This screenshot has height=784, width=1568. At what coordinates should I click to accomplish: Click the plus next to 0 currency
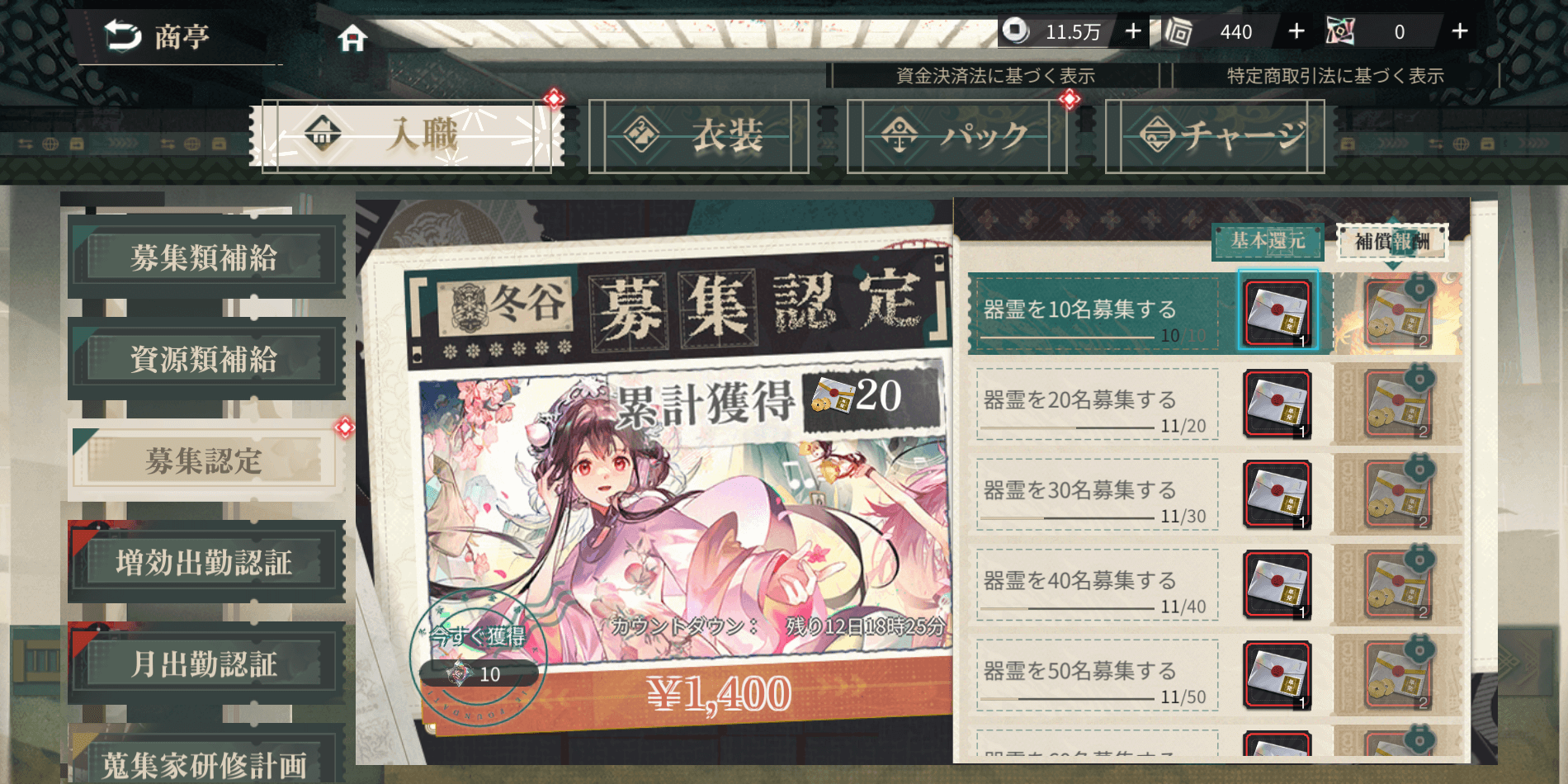[x=1460, y=31]
